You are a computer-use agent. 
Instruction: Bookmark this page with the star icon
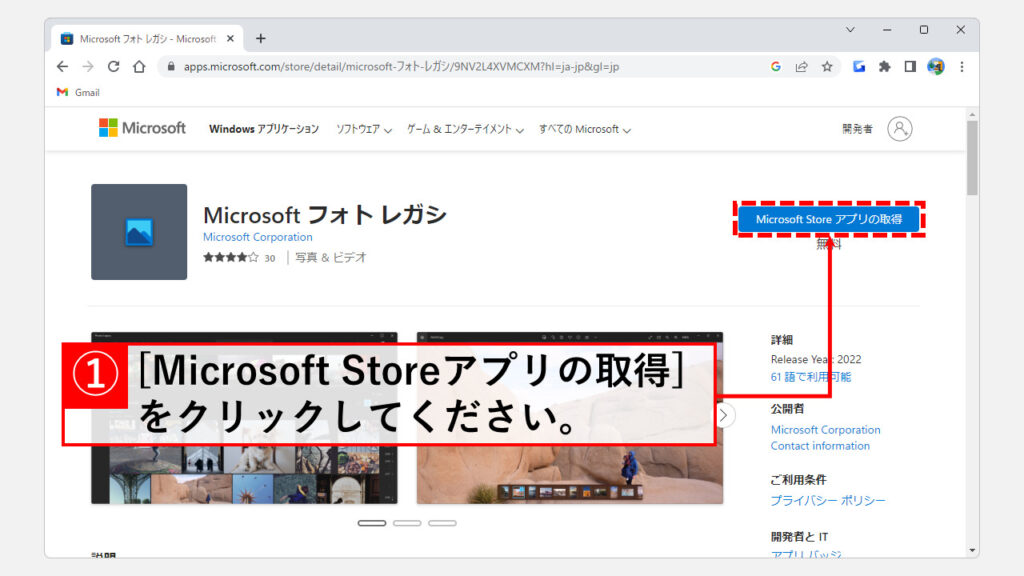pyautogui.click(x=827, y=67)
